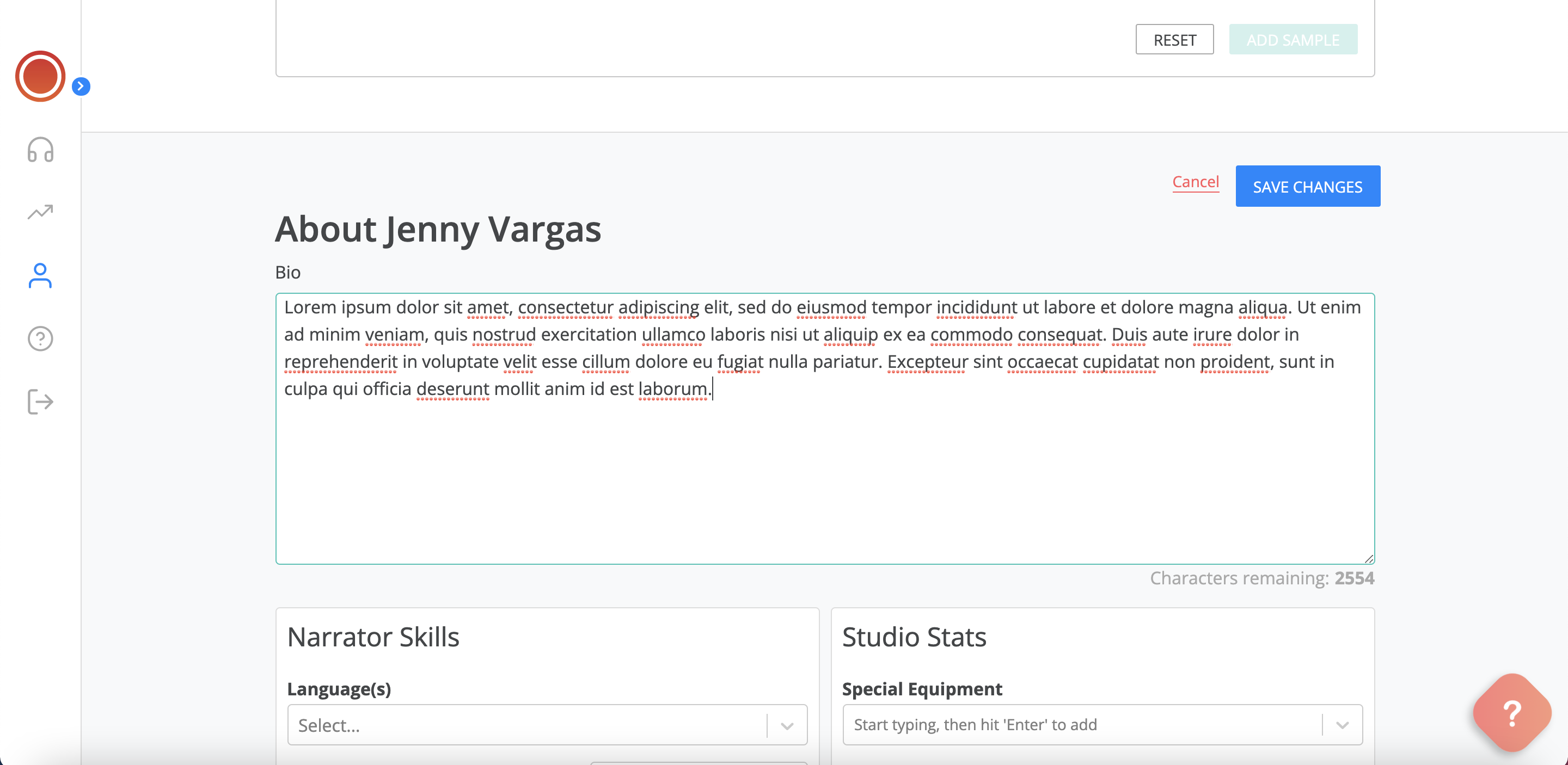Click the red record logo icon
The image size is (1568, 765).
(x=40, y=76)
